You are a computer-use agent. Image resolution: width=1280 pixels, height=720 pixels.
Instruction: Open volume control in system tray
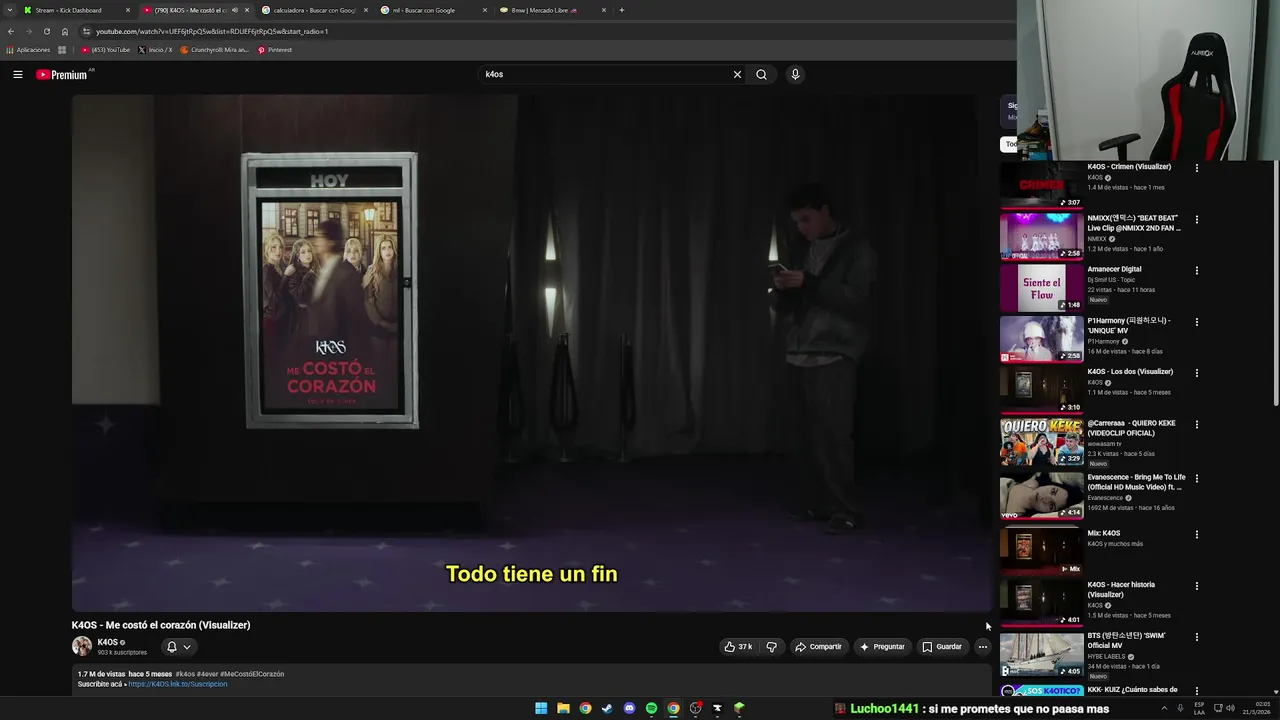tap(1230, 708)
